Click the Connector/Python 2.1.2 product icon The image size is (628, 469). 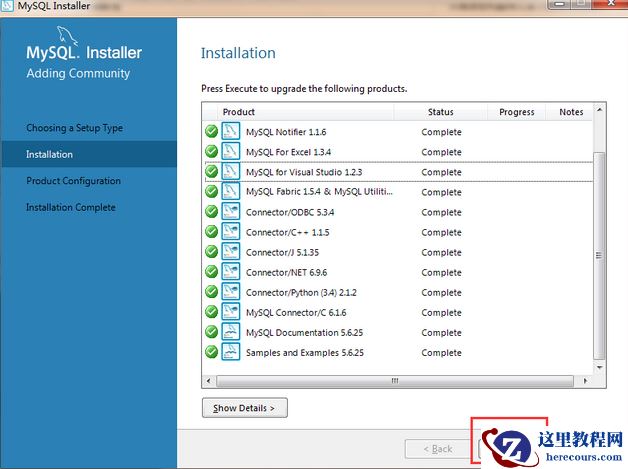click(x=231, y=291)
